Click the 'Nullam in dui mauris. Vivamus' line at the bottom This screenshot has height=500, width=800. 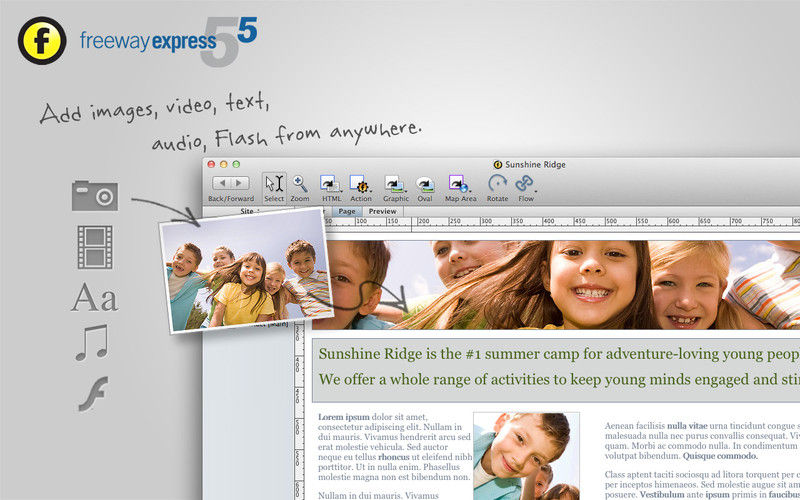point(378,495)
